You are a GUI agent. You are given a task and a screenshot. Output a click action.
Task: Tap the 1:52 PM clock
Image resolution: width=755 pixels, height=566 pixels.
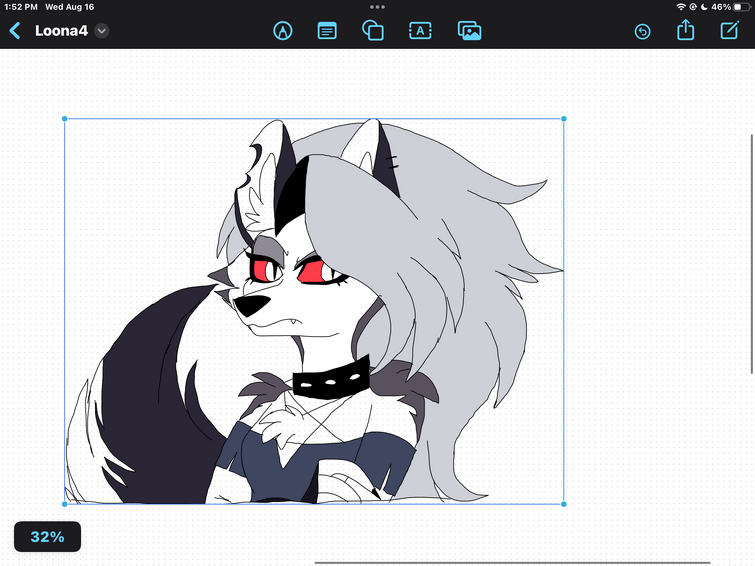coord(21,7)
